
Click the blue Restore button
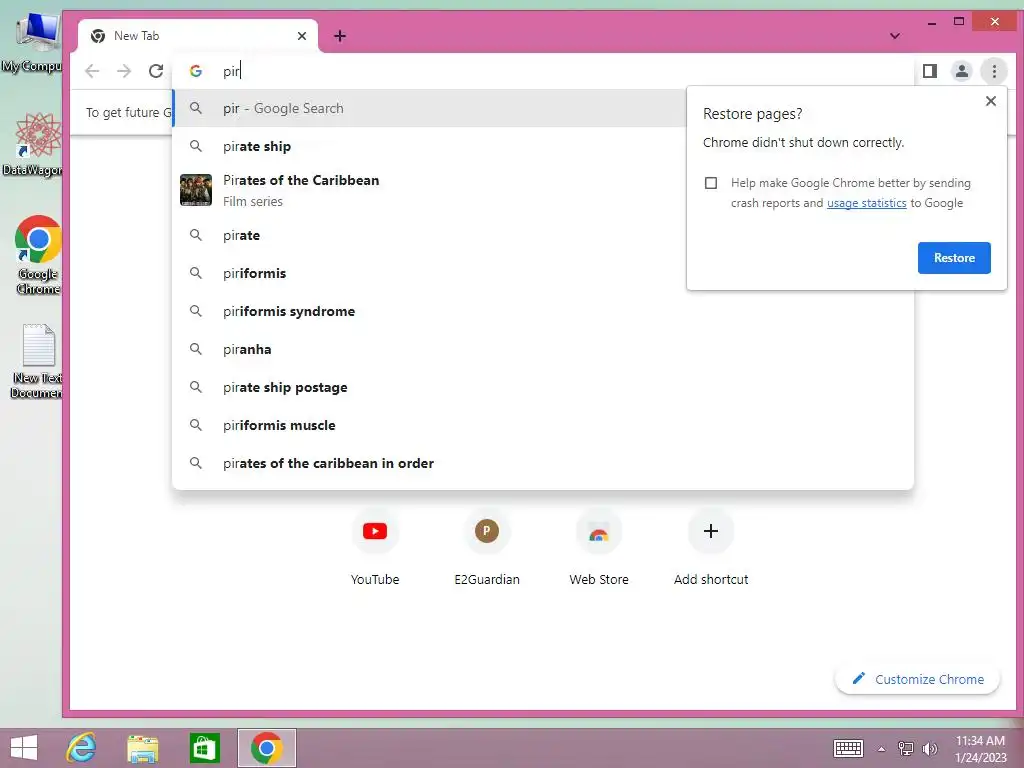[x=954, y=258]
